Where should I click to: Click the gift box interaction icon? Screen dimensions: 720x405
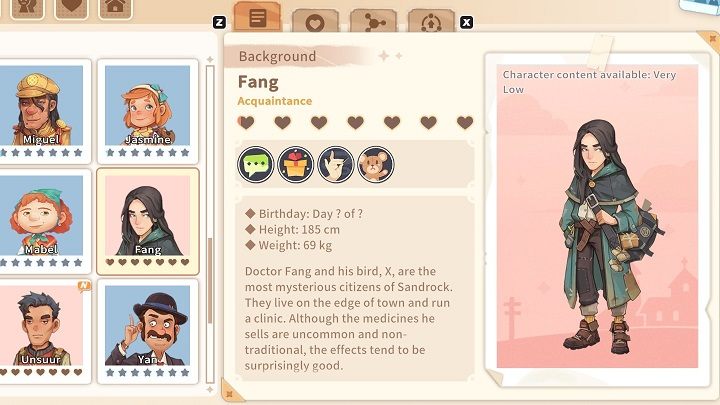click(296, 164)
